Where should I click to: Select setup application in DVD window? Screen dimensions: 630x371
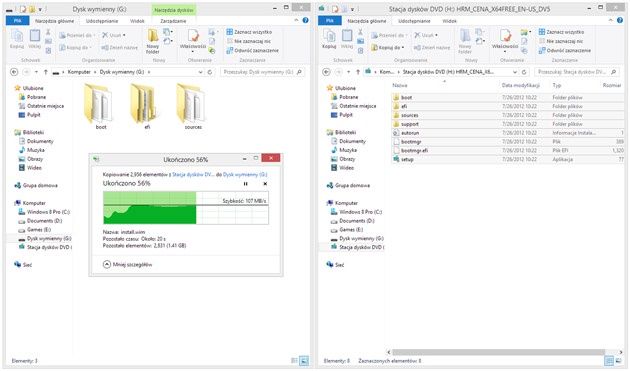click(507, 159)
